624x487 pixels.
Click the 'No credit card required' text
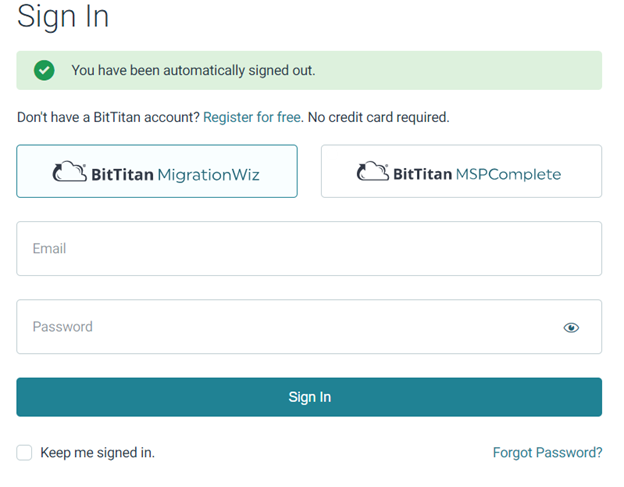point(379,117)
